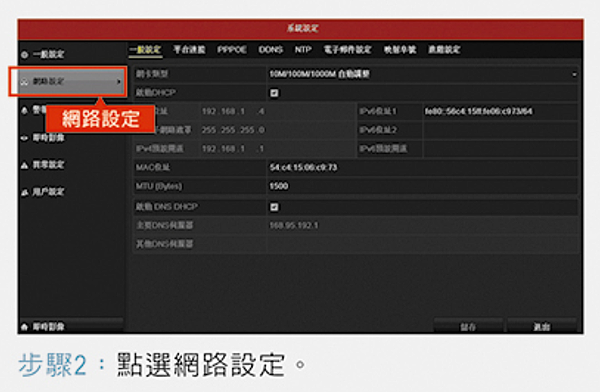Open the tab right after the email settings tab
The height and width of the screenshot is (392, 600).
coord(400,50)
